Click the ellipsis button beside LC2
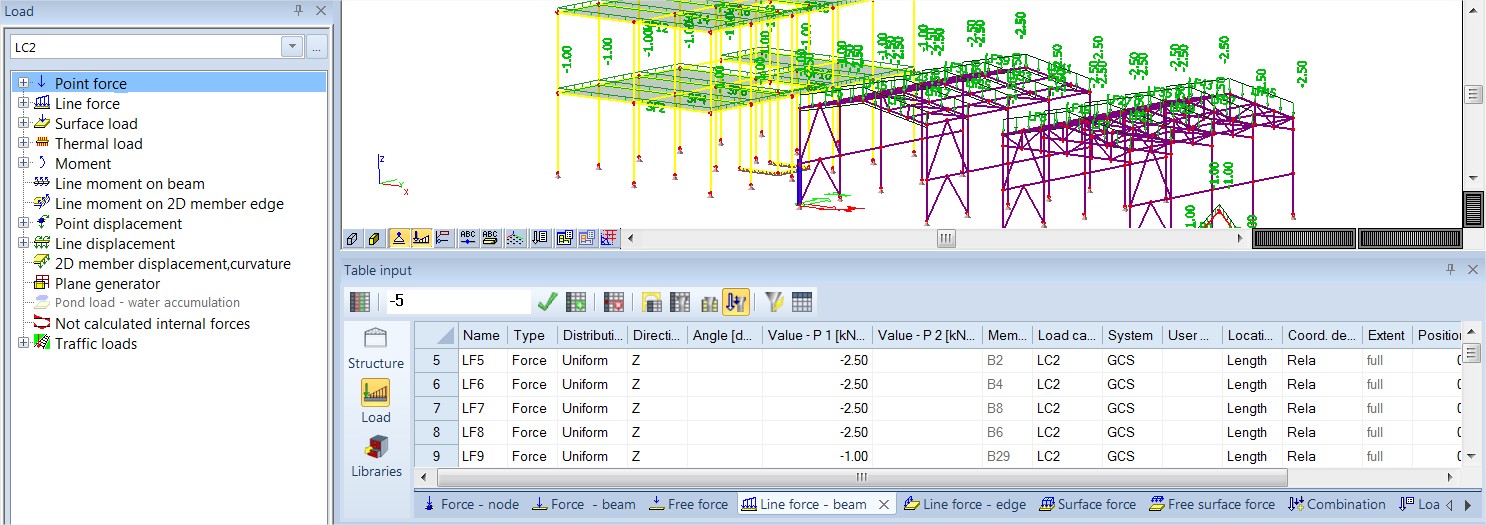Screen dimensions: 1486x525 coord(316,47)
